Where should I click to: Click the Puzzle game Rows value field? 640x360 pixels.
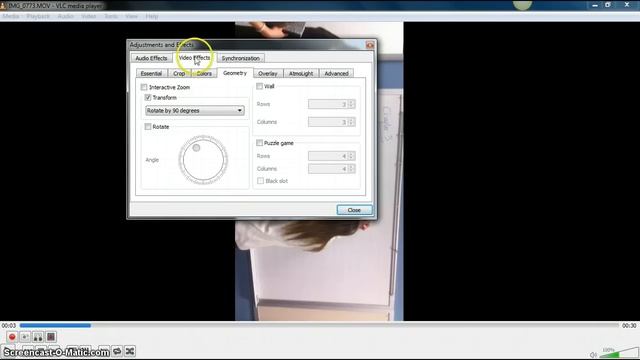click(x=328, y=156)
